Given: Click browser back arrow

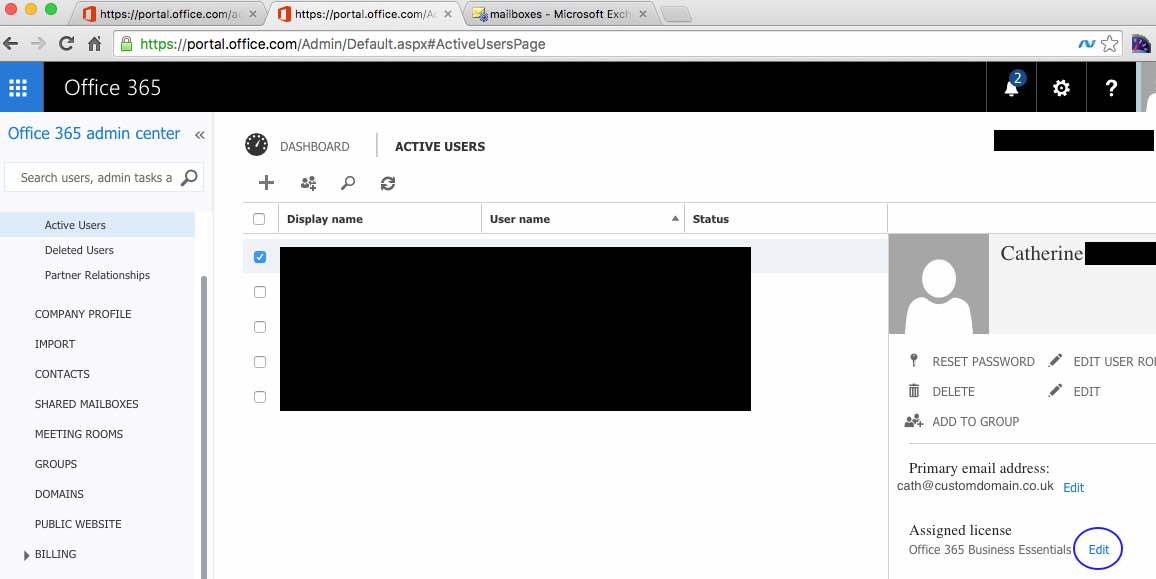Looking at the screenshot, I should [x=11, y=44].
